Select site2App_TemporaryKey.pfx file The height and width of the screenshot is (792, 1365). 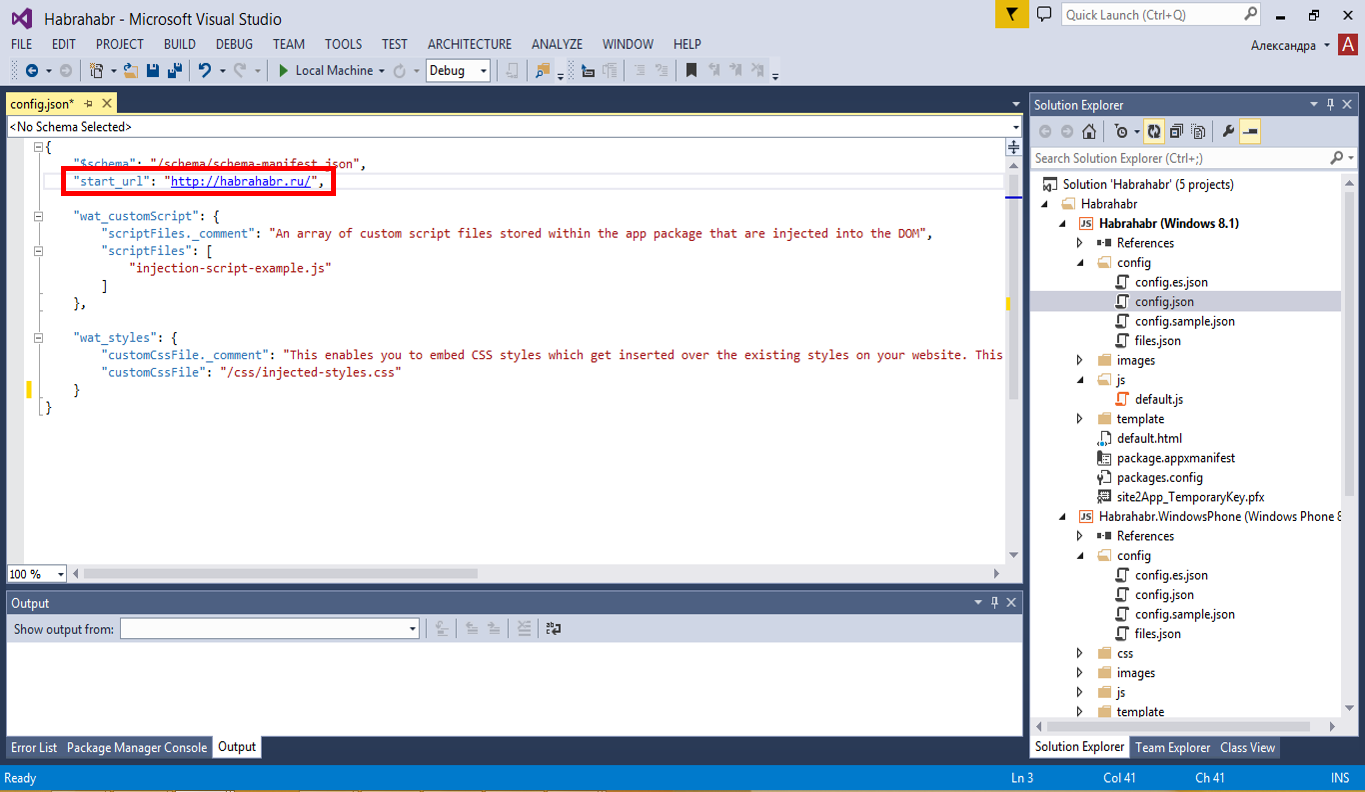1191,497
